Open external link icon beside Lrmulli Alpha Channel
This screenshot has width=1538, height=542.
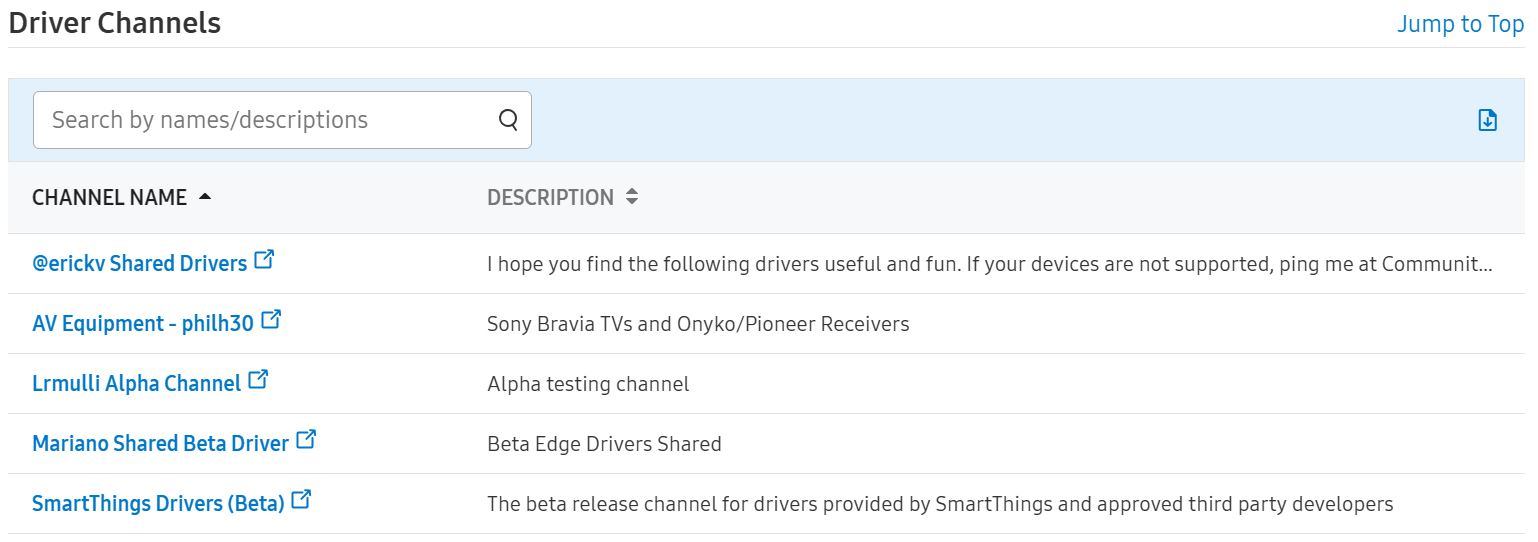258,380
